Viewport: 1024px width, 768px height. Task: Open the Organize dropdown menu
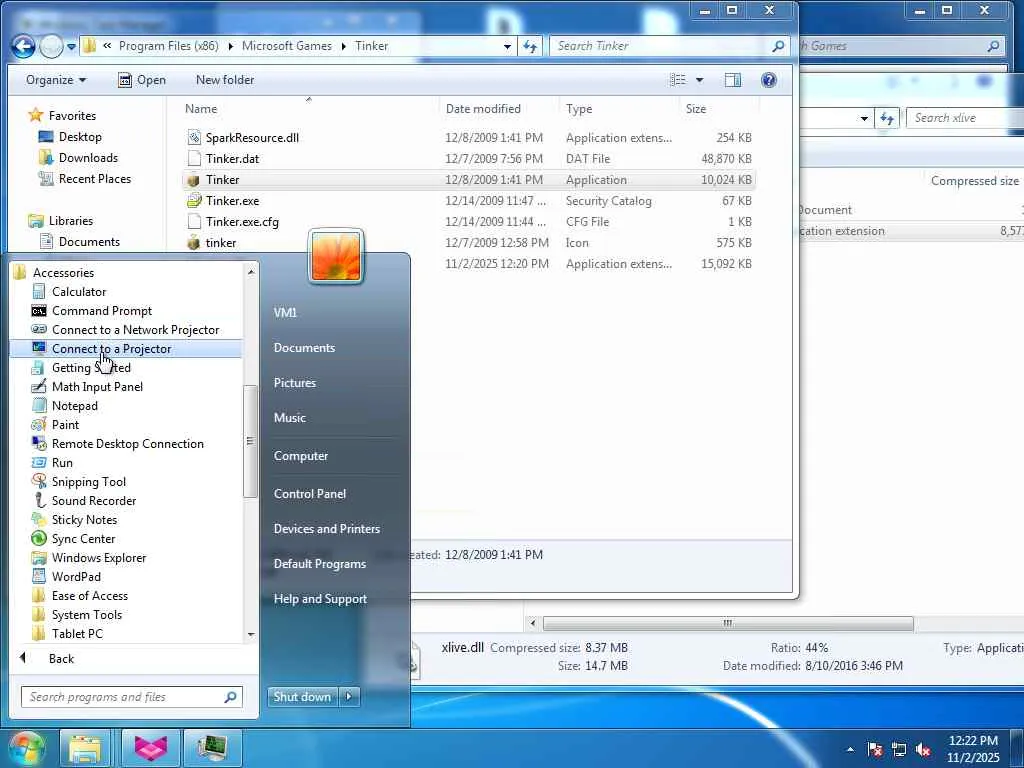coord(56,80)
